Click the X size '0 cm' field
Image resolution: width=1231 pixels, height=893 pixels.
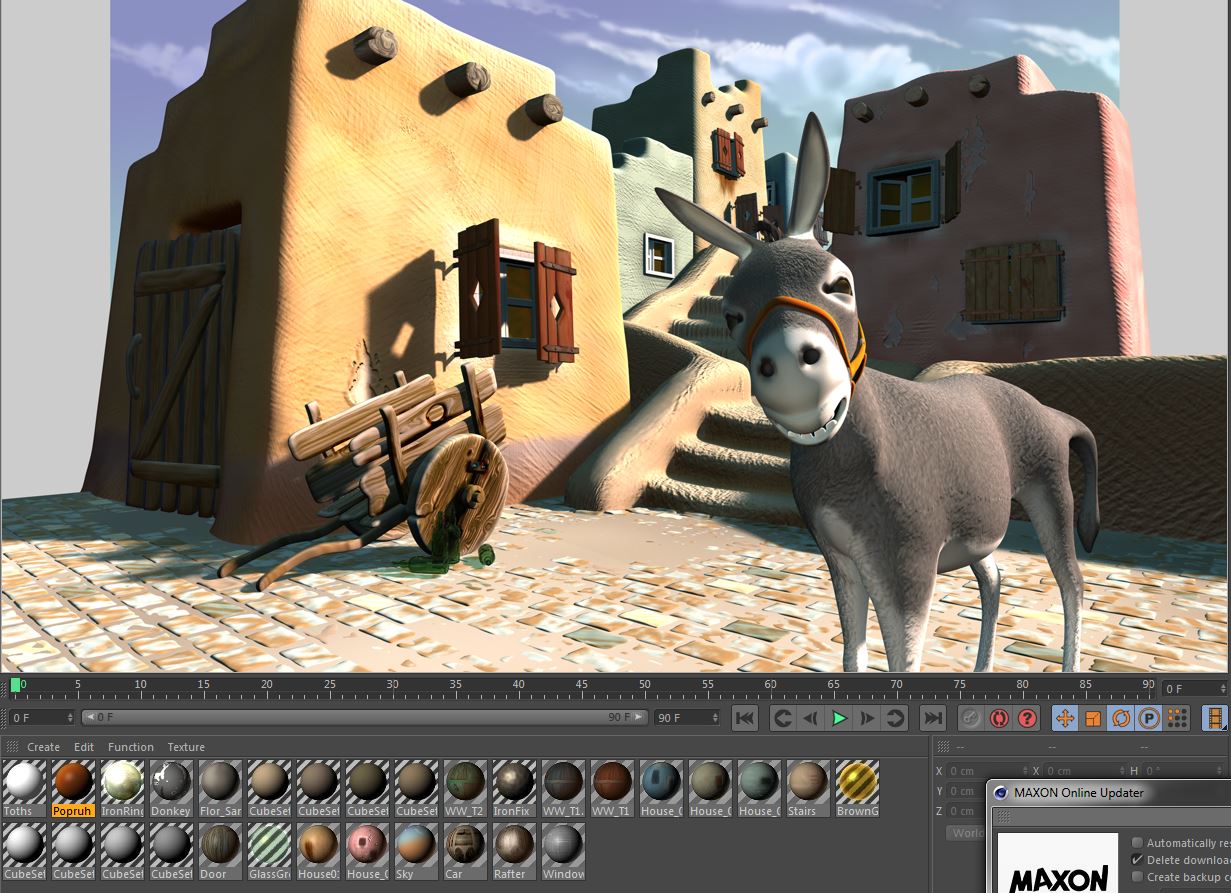(1084, 771)
